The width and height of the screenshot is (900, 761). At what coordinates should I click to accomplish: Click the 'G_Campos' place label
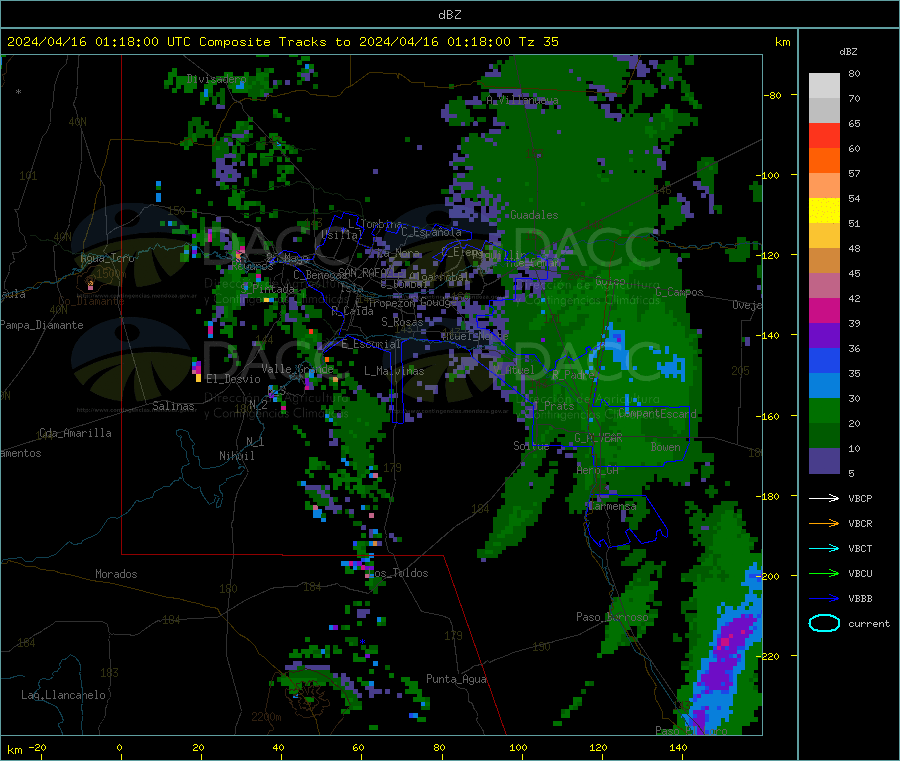(679, 292)
